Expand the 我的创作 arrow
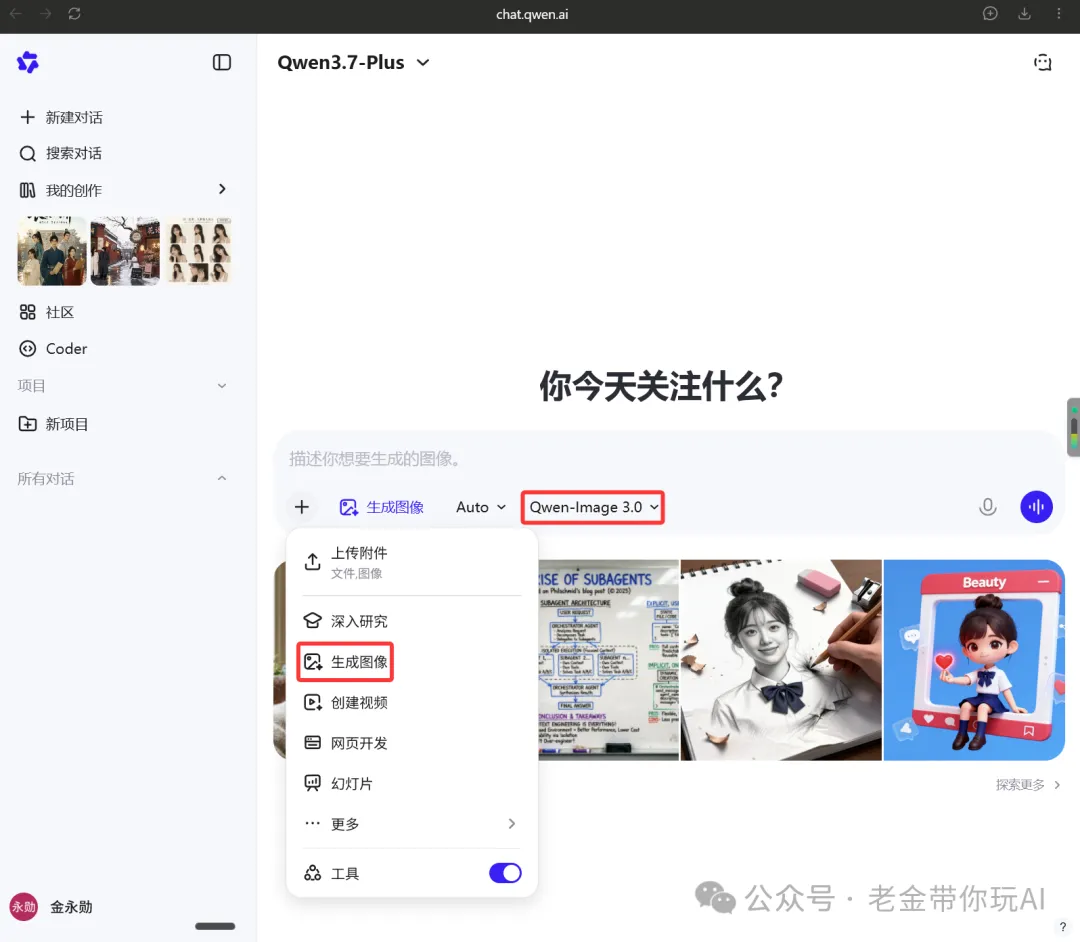Screen dimensions: 1080x942 click(x=222, y=189)
